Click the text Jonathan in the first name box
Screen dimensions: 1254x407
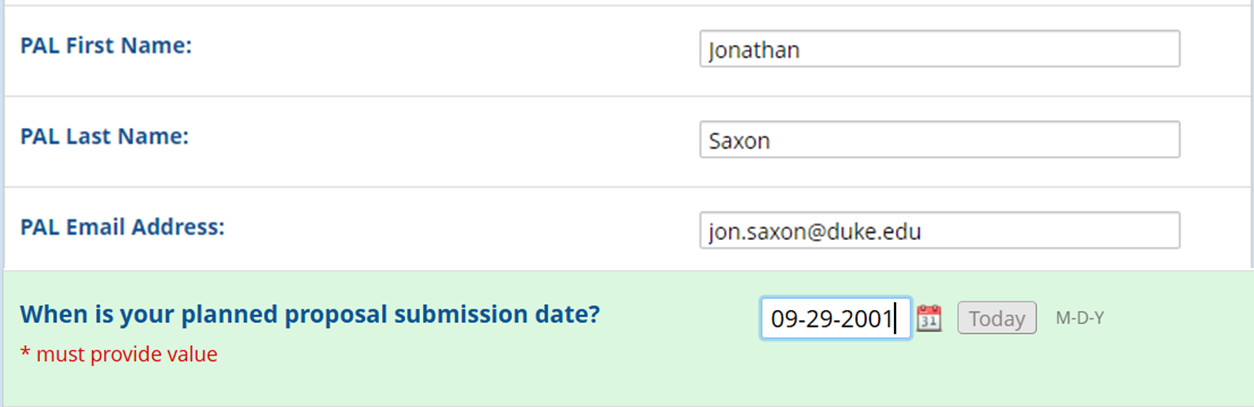pos(754,50)
